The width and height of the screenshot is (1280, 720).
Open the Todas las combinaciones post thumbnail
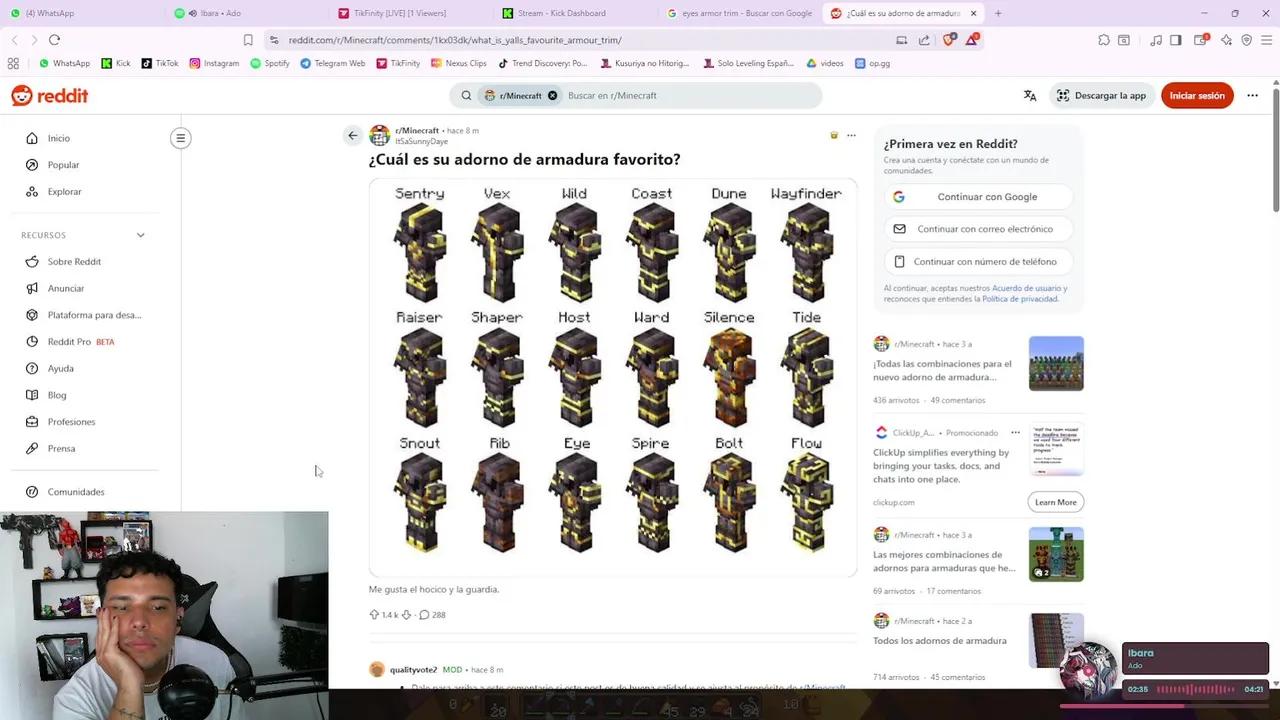(x=1056, y=363)
